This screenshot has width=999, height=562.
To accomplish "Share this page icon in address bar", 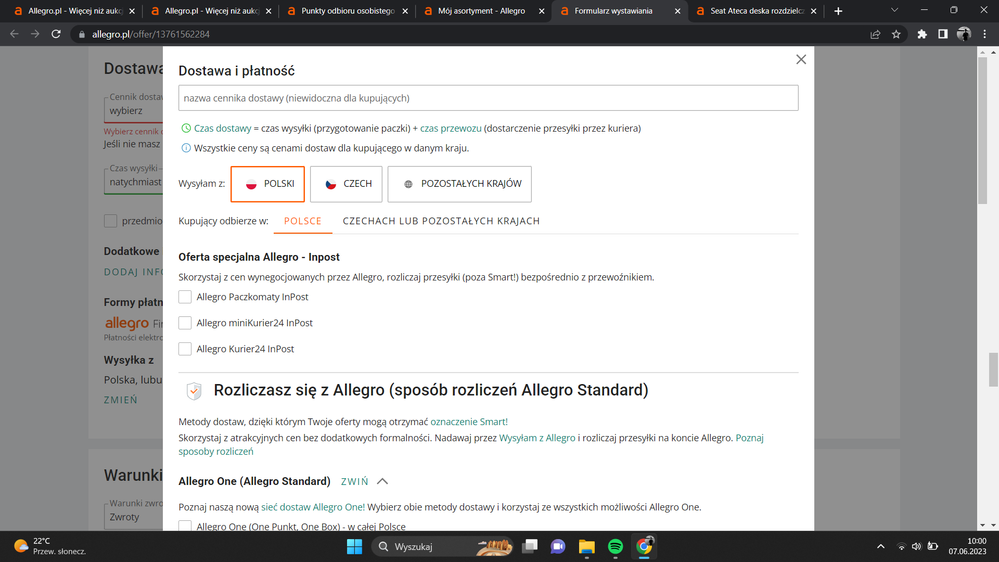I will (875, 34).
